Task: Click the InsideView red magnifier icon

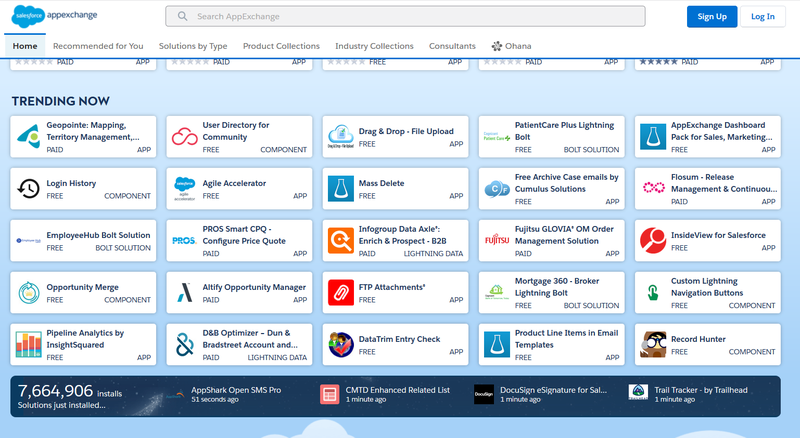Action: 653,240
